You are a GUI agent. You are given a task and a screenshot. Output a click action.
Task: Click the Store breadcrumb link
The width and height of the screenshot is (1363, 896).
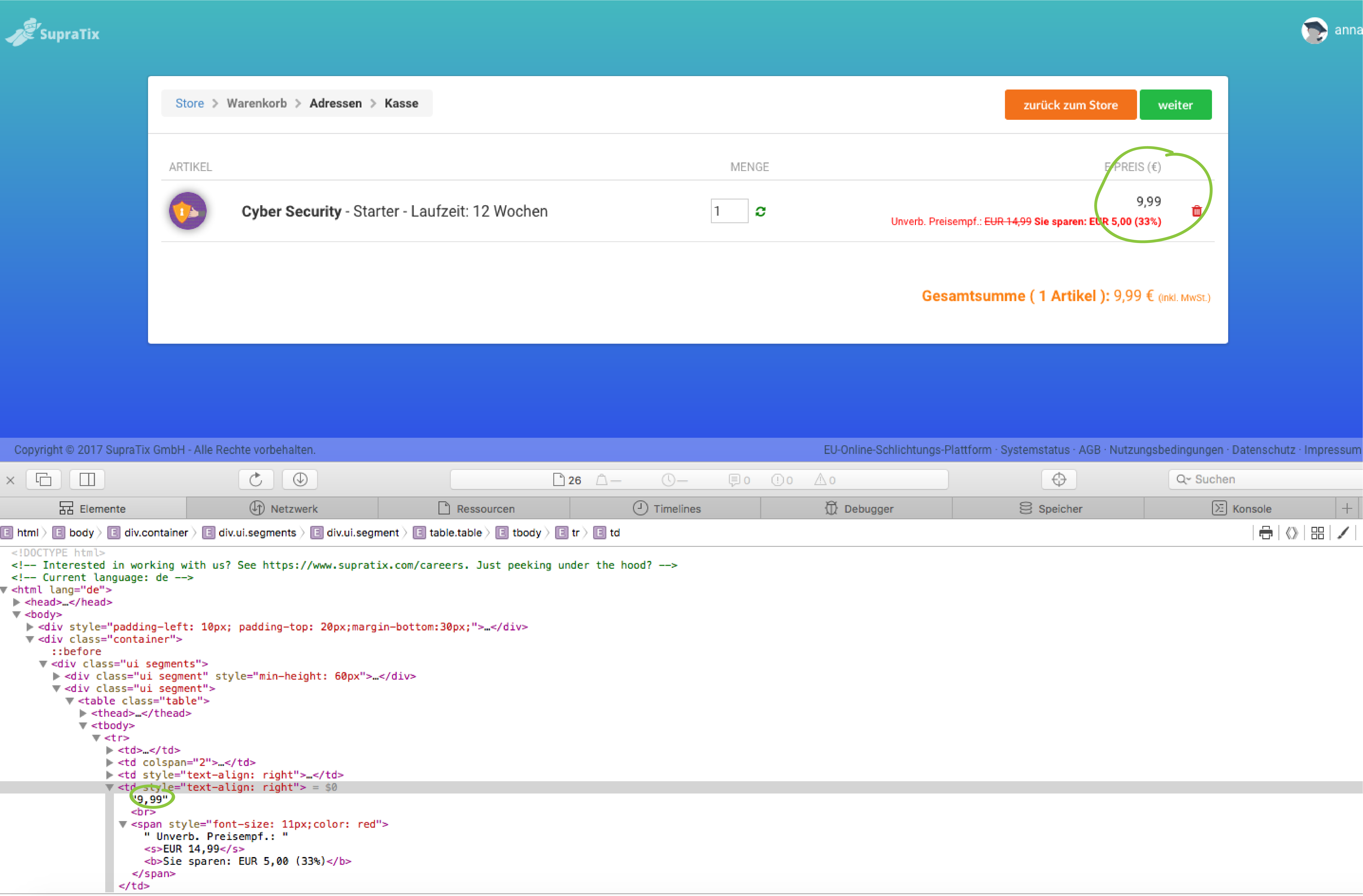190,103
